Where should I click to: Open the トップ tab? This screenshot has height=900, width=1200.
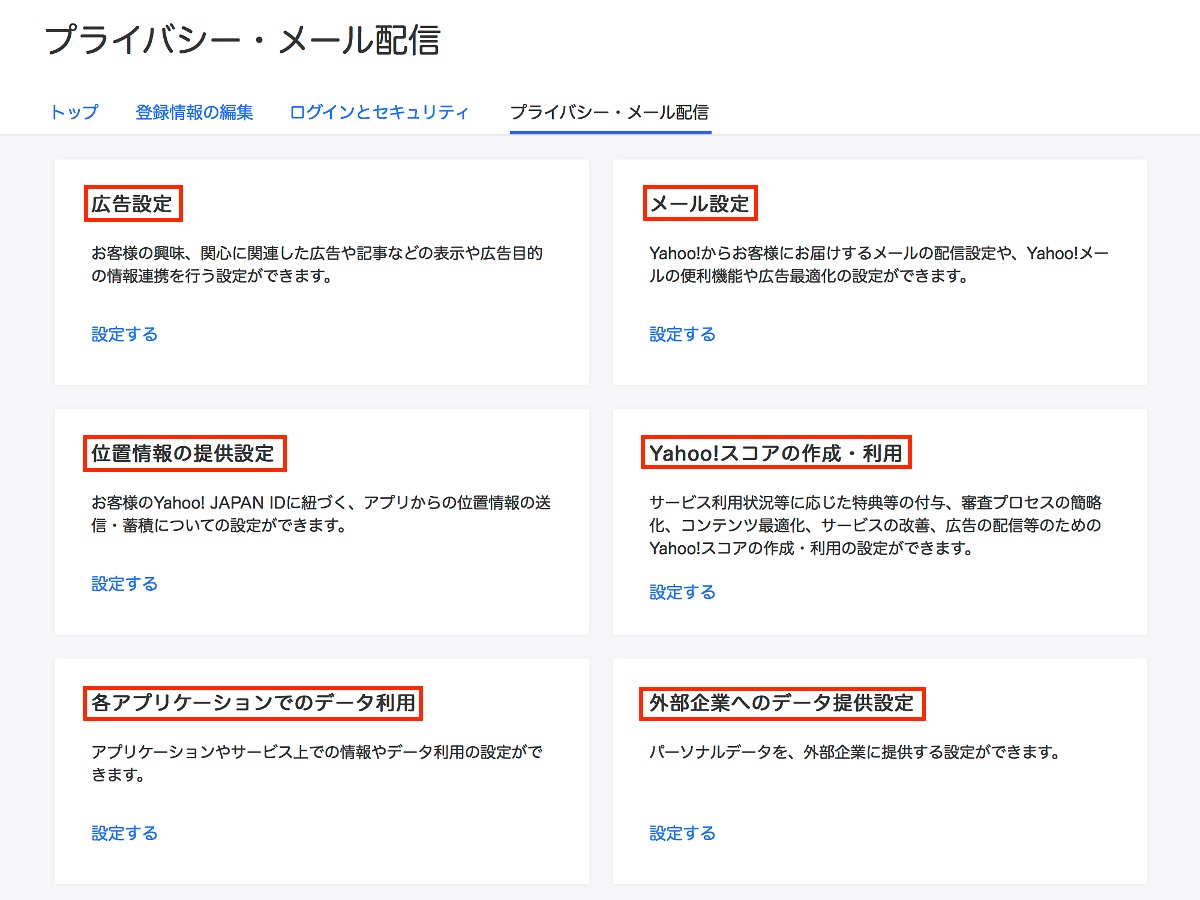(74, 112)
